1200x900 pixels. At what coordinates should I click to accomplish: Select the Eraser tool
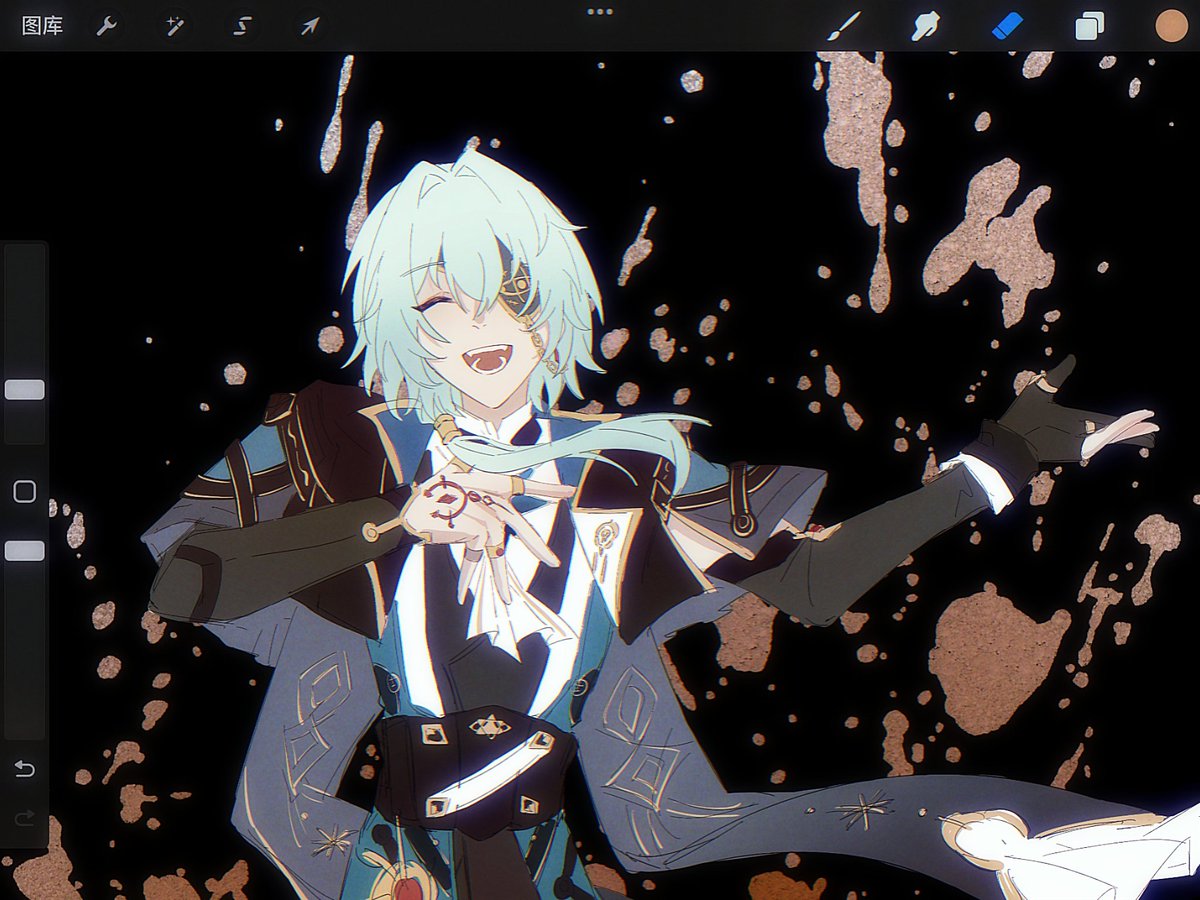point(1007,26)
